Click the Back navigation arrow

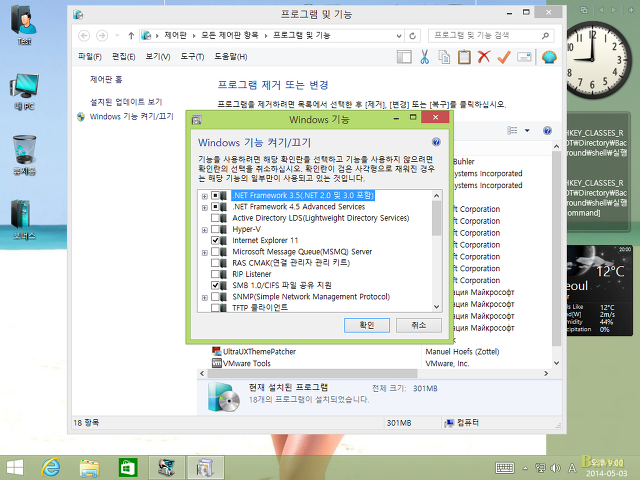(84, 36)
